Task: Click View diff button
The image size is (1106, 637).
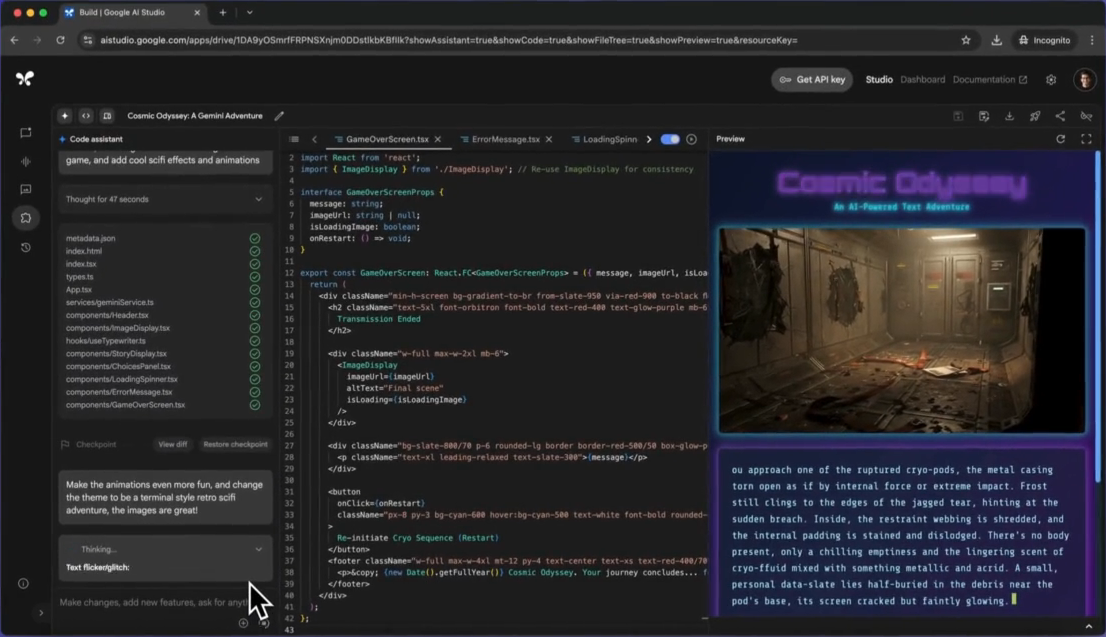Action: 173,444
